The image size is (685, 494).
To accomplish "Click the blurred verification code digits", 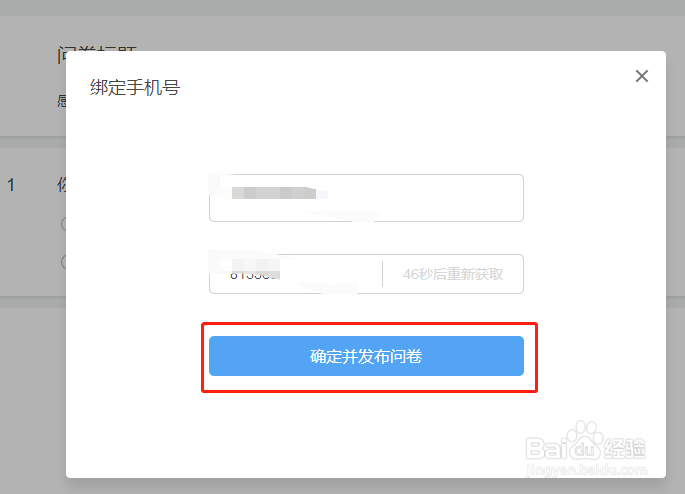I will click(x=256, y=269).
